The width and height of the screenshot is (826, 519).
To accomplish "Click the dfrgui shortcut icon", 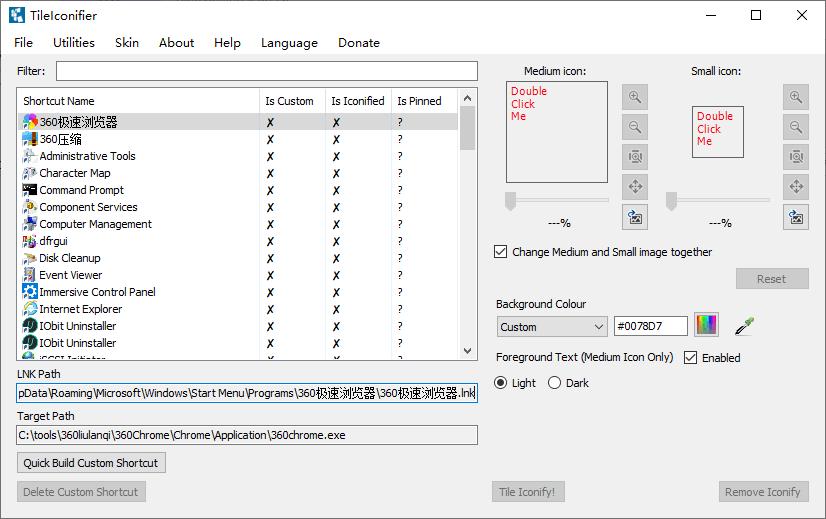I will (x=30, y=241).
